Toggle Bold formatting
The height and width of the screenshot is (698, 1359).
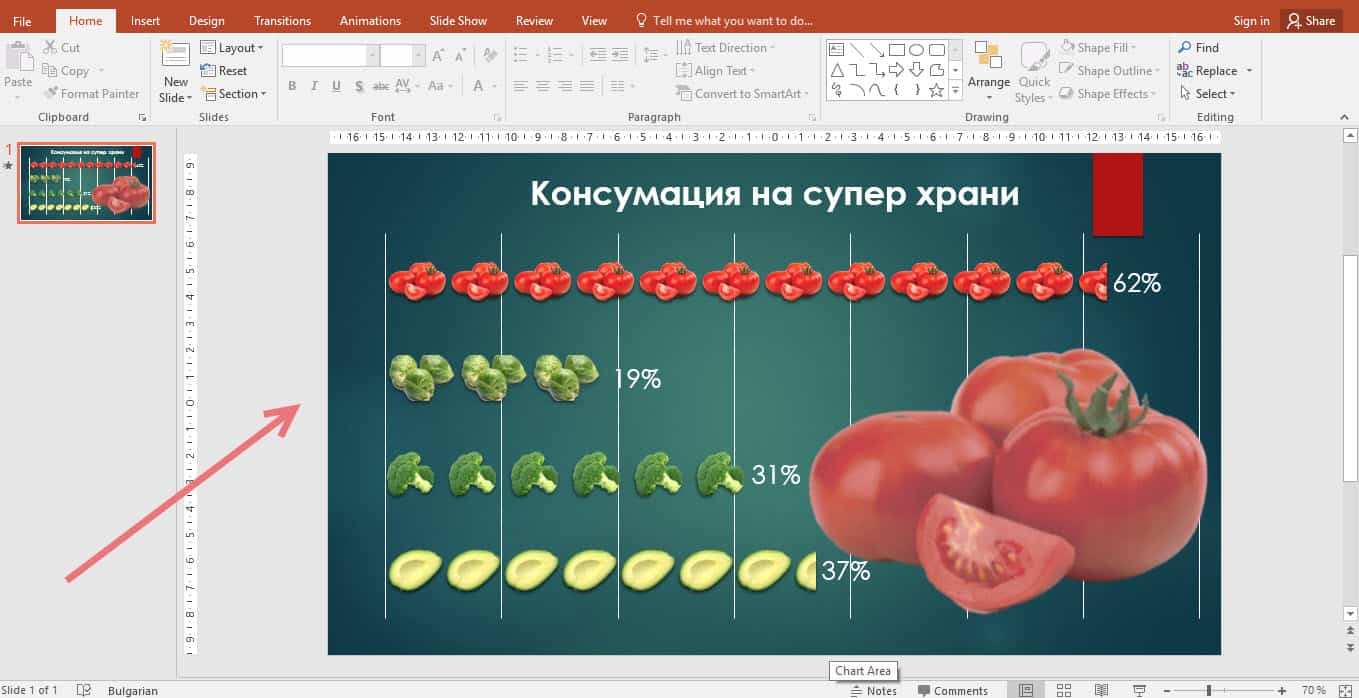point(292,86)
